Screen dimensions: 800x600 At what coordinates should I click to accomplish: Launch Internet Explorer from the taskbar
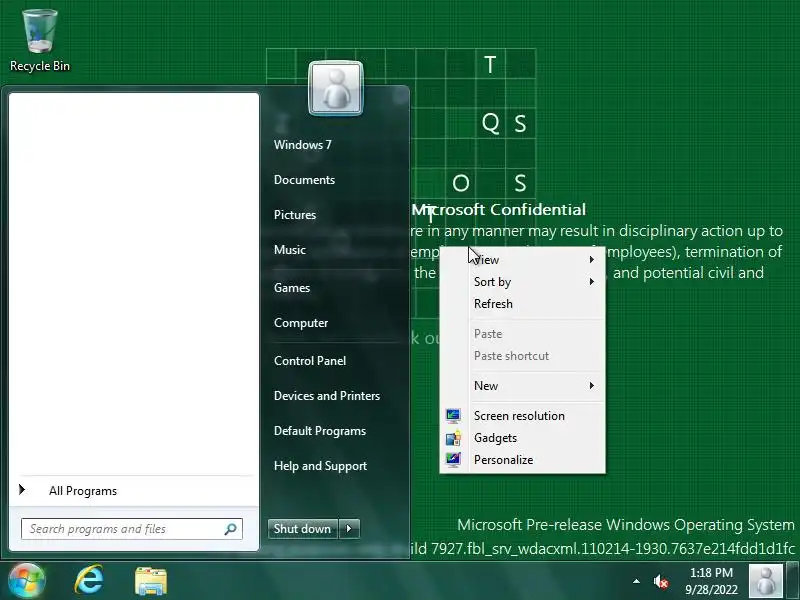click(89, 580)
